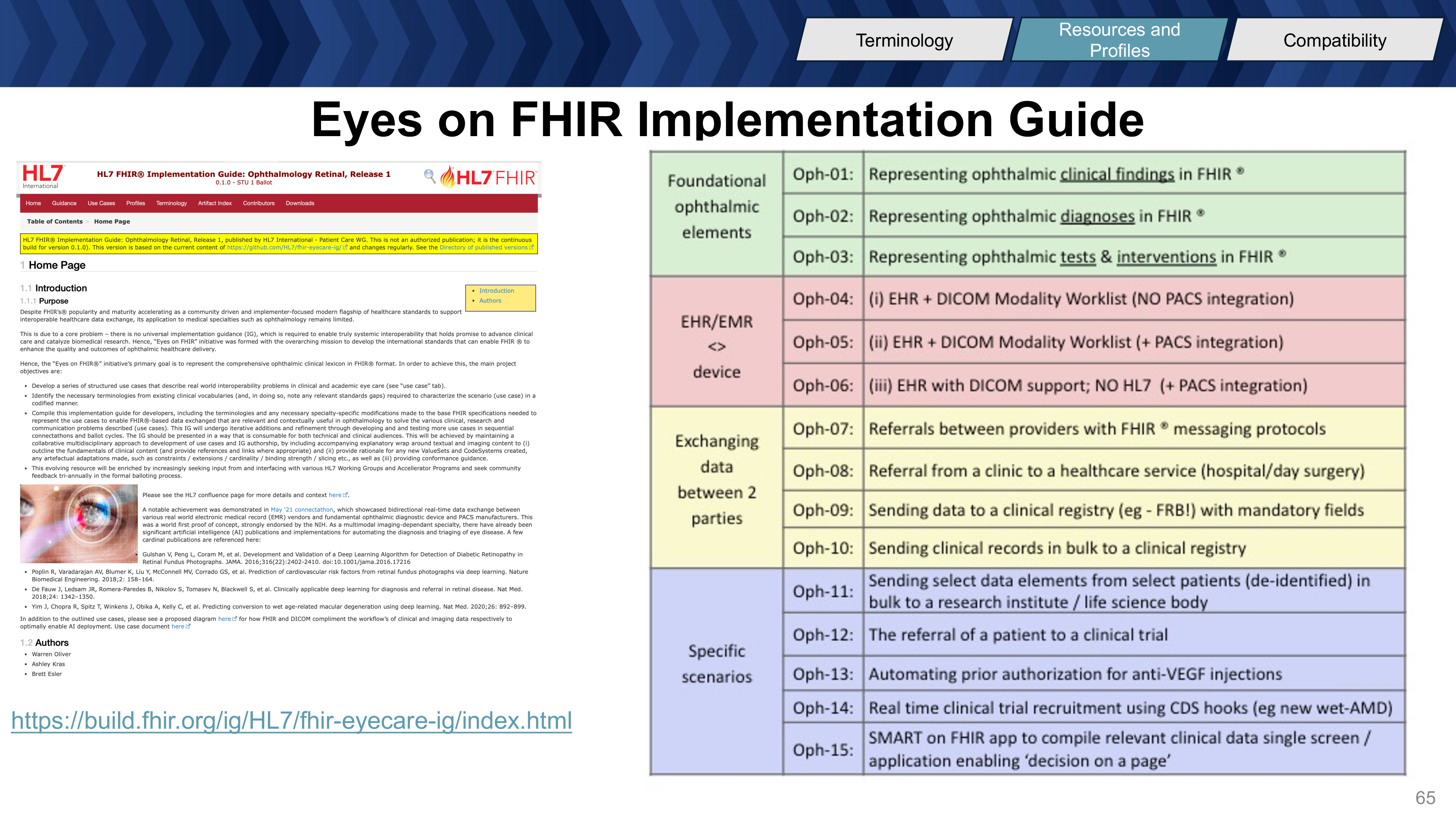Screen dimensions: 1456x819
Task: Click Oph-07 referrals between providers row
Action: (x=1094, y=428)
